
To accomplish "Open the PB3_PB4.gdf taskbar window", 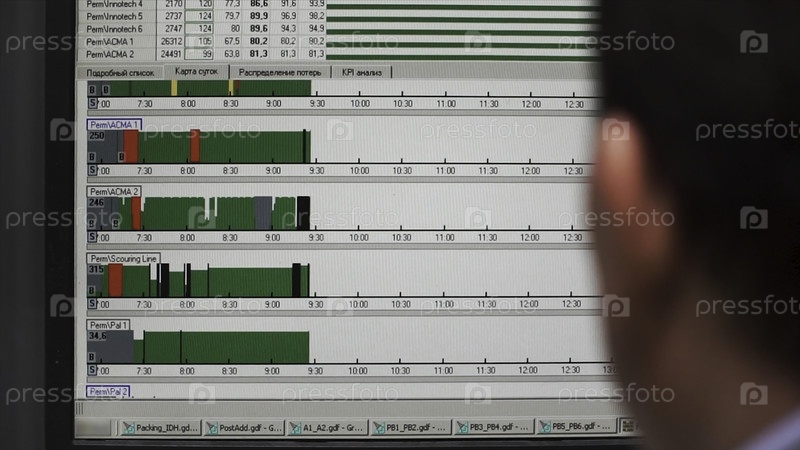I will (x=494, y=427).
